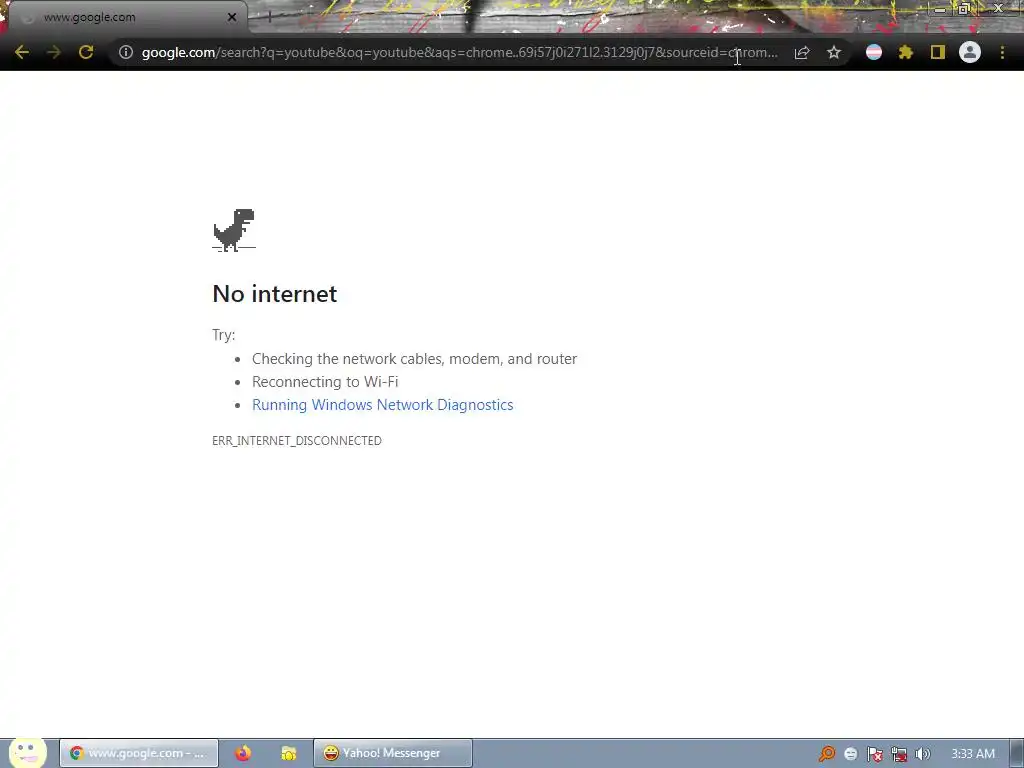The image size is (1024, 768).
Task: Open Yahoo! Messenger taskbar button
Action: tap(393, 753)
